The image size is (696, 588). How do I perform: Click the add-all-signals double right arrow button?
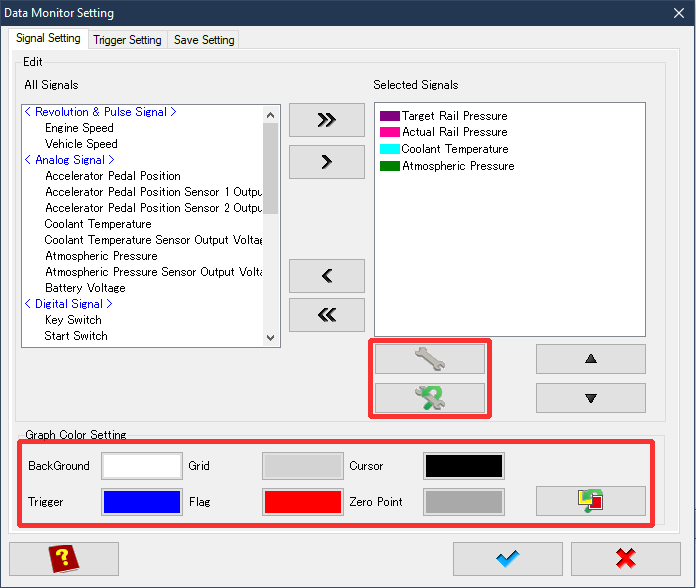coord(327,120)
